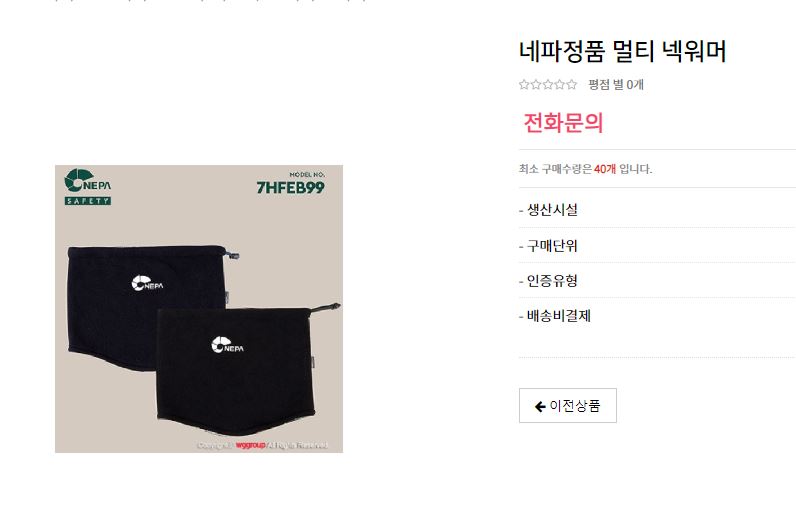This screenshot has height=508, width=796.
Task: Click the minimum purchase quantity 40개 text
Action: point(605,169)
